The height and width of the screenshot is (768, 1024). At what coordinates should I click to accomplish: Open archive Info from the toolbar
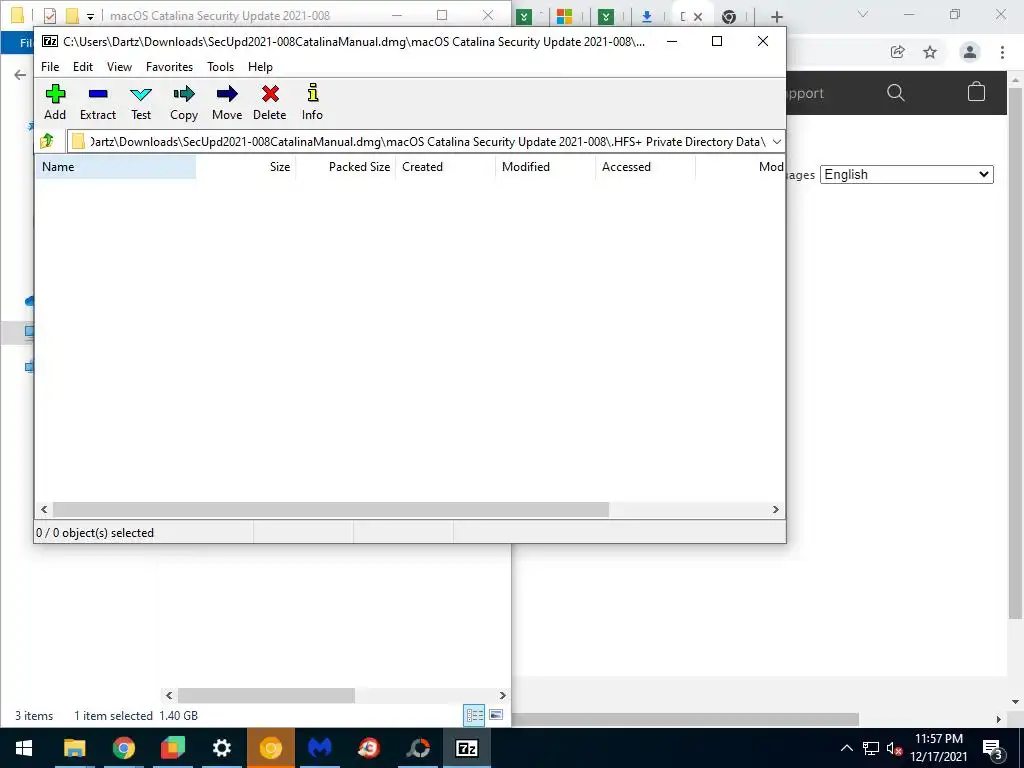point(312,102)
